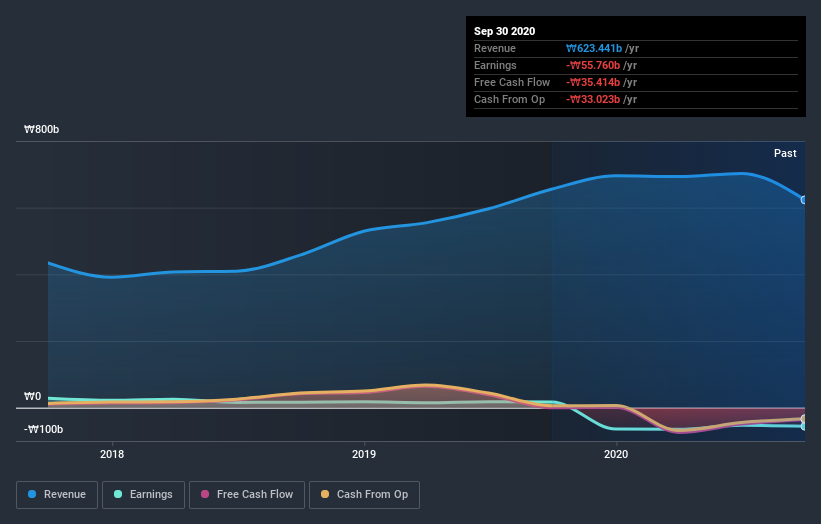Toggle the Revenue legend button

pos(57,495)
